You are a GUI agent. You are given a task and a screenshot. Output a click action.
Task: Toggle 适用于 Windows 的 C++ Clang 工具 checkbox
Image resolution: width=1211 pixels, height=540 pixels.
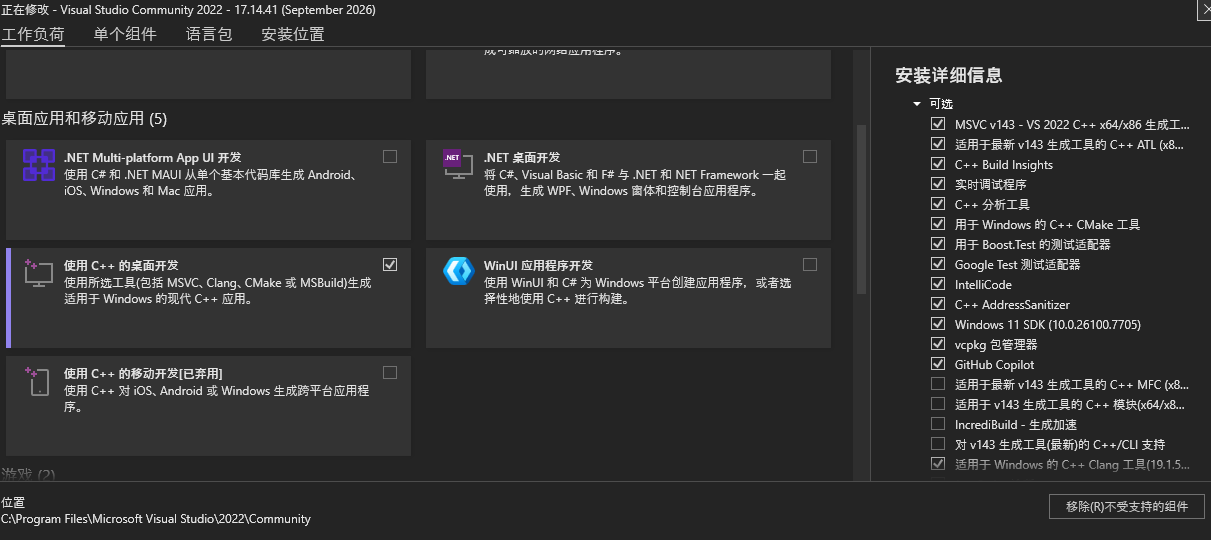coord(938,464)
